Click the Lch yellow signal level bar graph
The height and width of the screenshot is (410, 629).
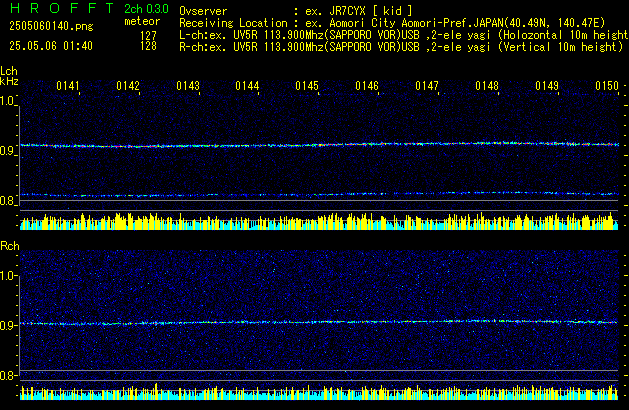coord(319,221)
